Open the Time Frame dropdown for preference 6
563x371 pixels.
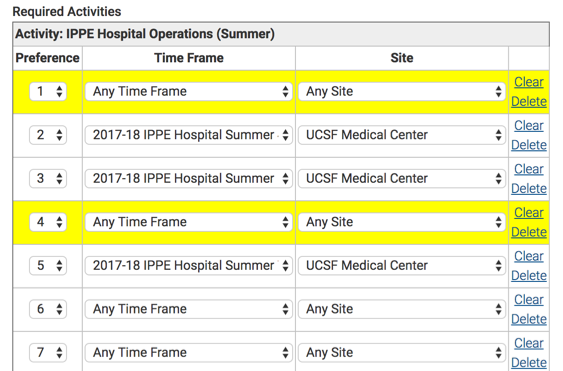pyautogui.click(x=189, y=309)
